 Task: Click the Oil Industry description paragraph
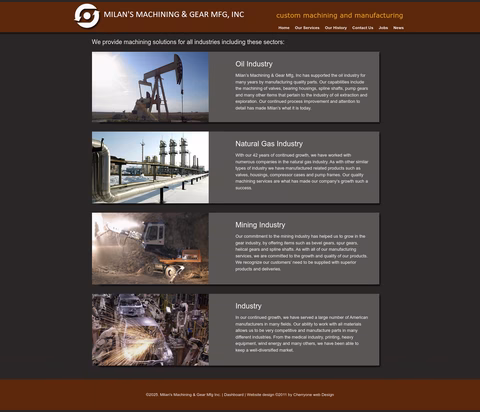point(302,92)
